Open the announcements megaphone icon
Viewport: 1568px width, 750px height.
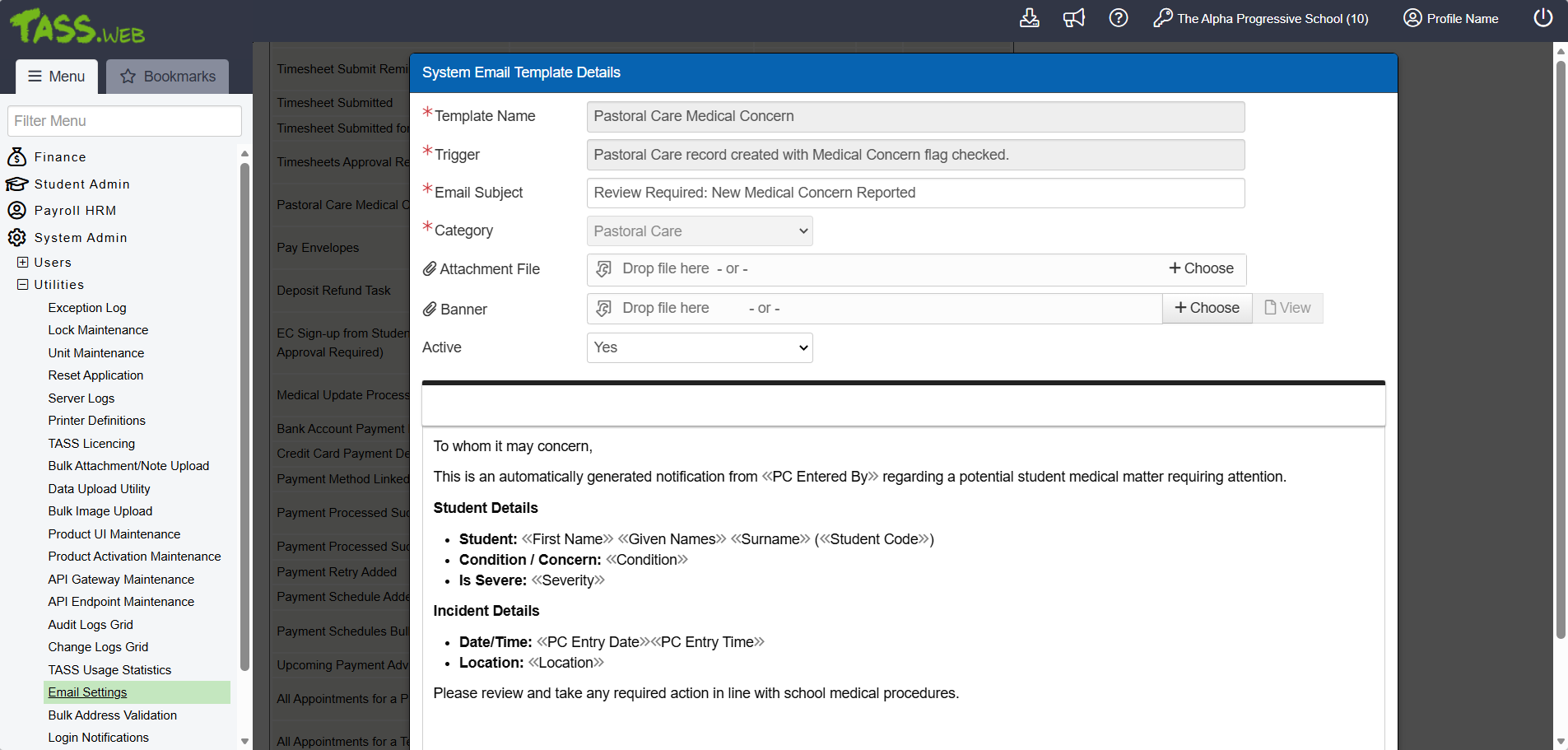pos(1074,18)
